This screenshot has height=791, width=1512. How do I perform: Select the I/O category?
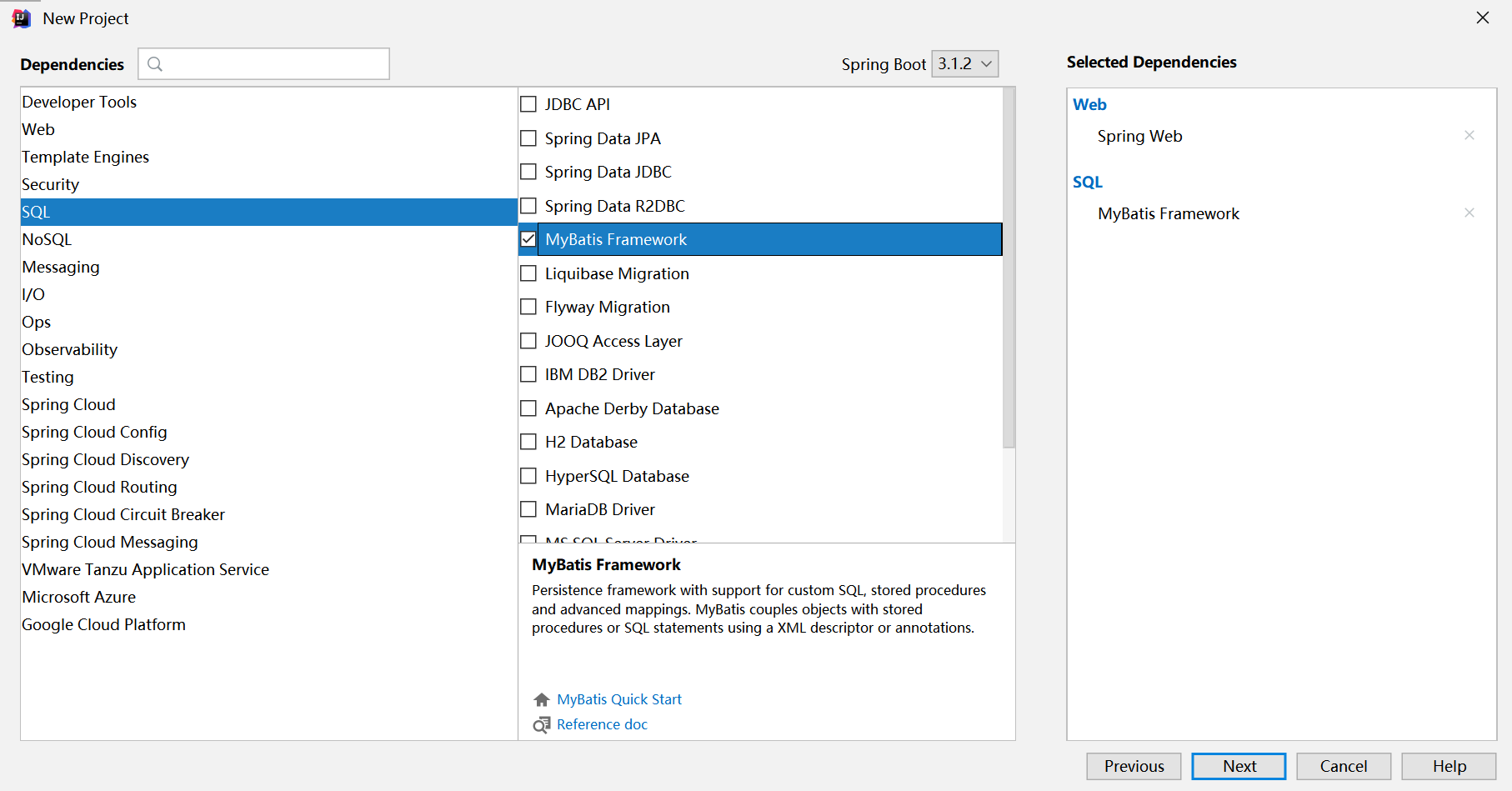tap(268, 294)
